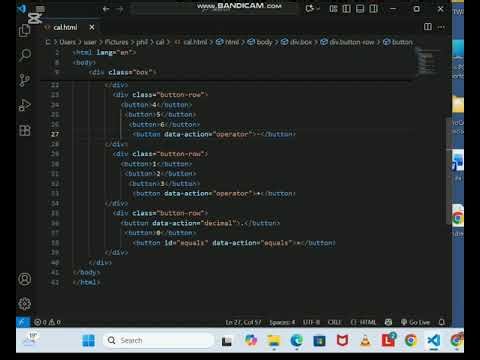Click the code line with button 4
Image resolution: width=480 pixels, height=360 pixels.
[x=157, y=105]
